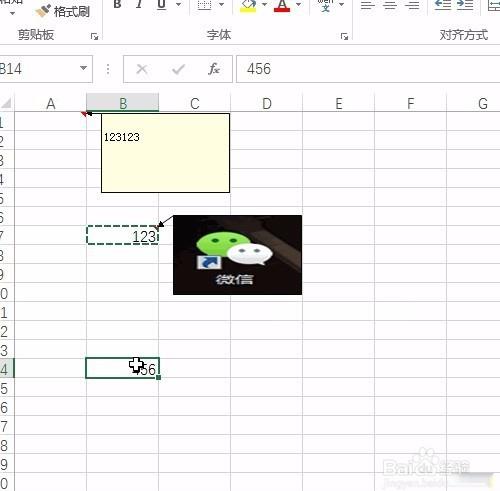The width and height of the screenshot is (500, 491).
Task: Select column A header
Action: coord(51,103)
